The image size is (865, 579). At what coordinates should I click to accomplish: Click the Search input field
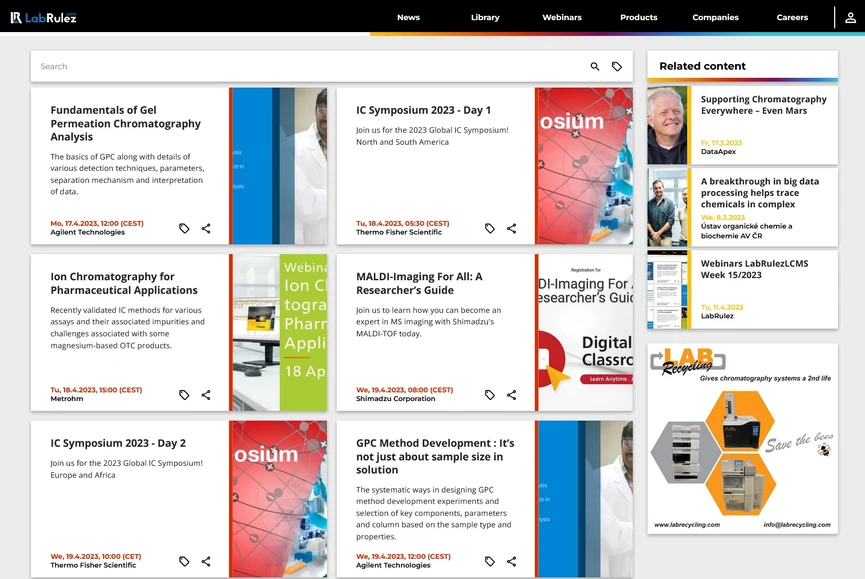309,66
